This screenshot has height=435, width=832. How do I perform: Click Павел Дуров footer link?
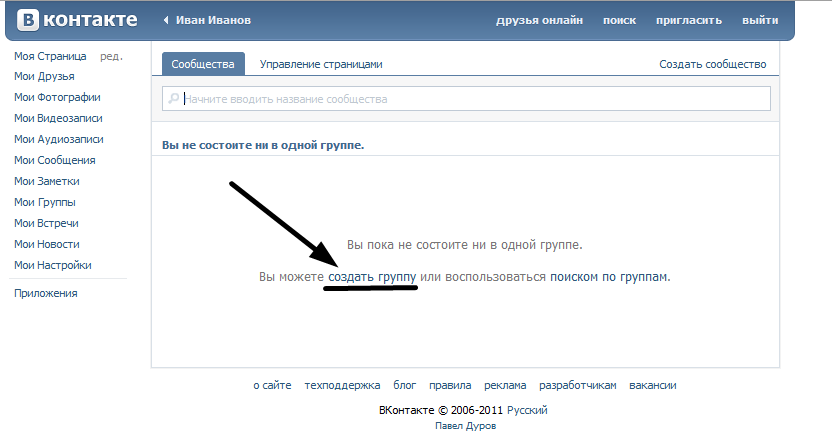point(465,425)
